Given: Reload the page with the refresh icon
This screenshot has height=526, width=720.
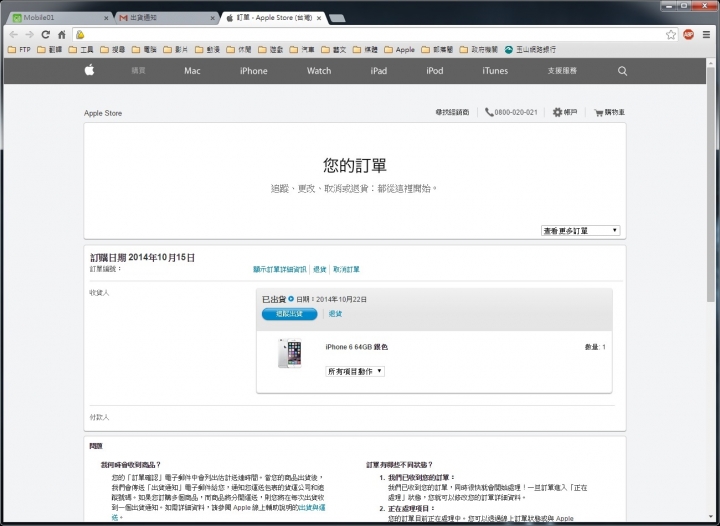Looking at the screenshot, I should tap(45, 34).
